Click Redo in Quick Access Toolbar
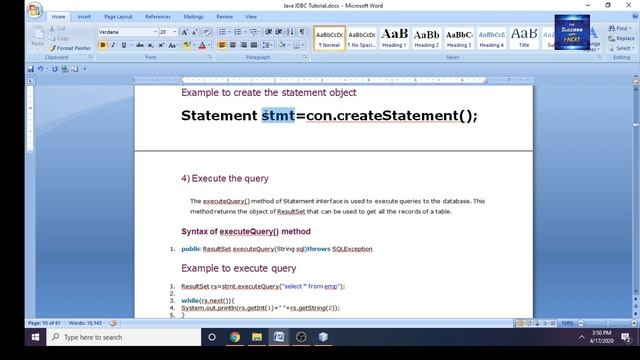 pyautogui.click(x=54, y=69)
